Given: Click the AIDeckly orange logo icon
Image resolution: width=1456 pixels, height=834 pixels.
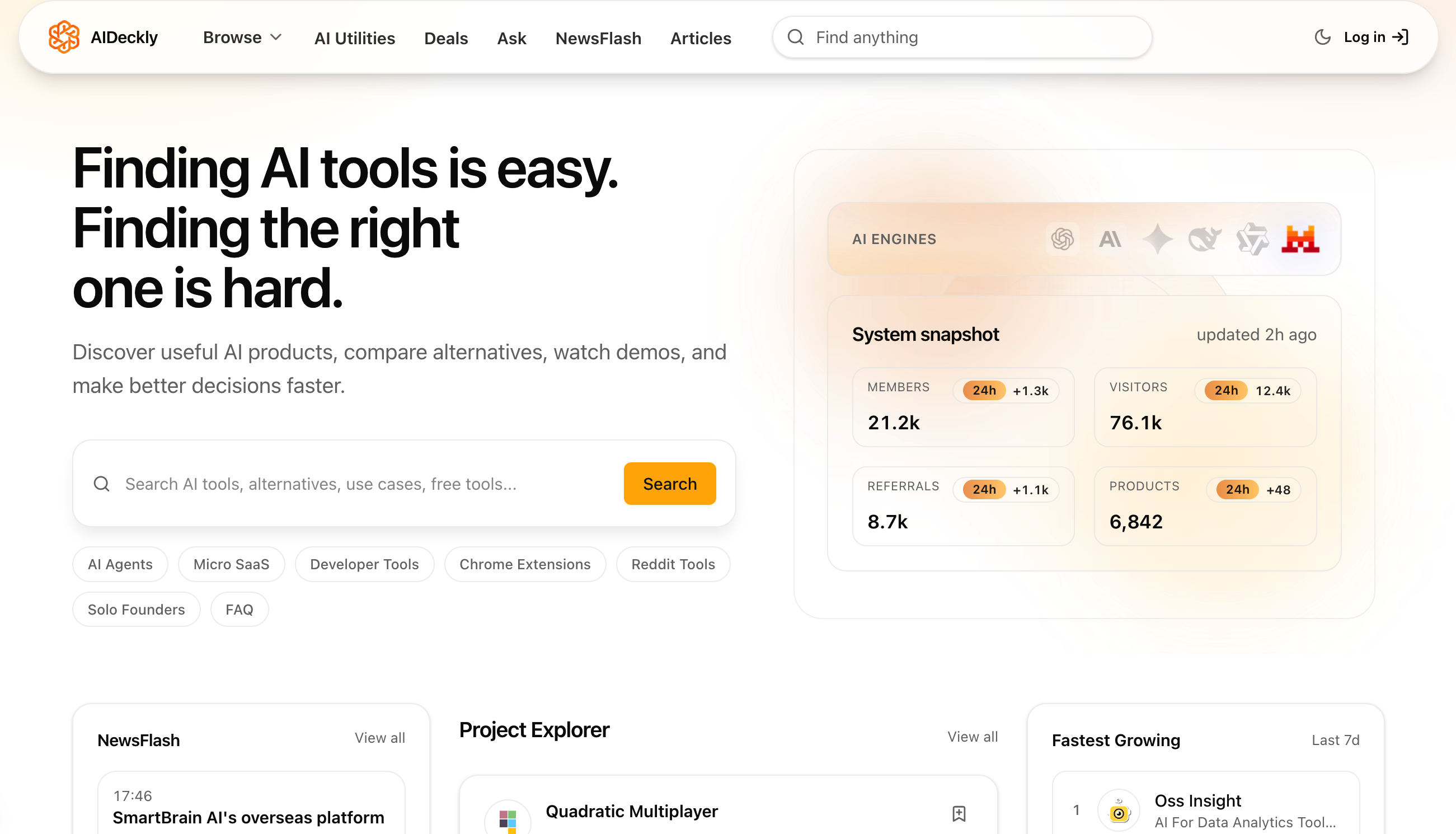Looking at the screenshot, I should tap(64, 38).
